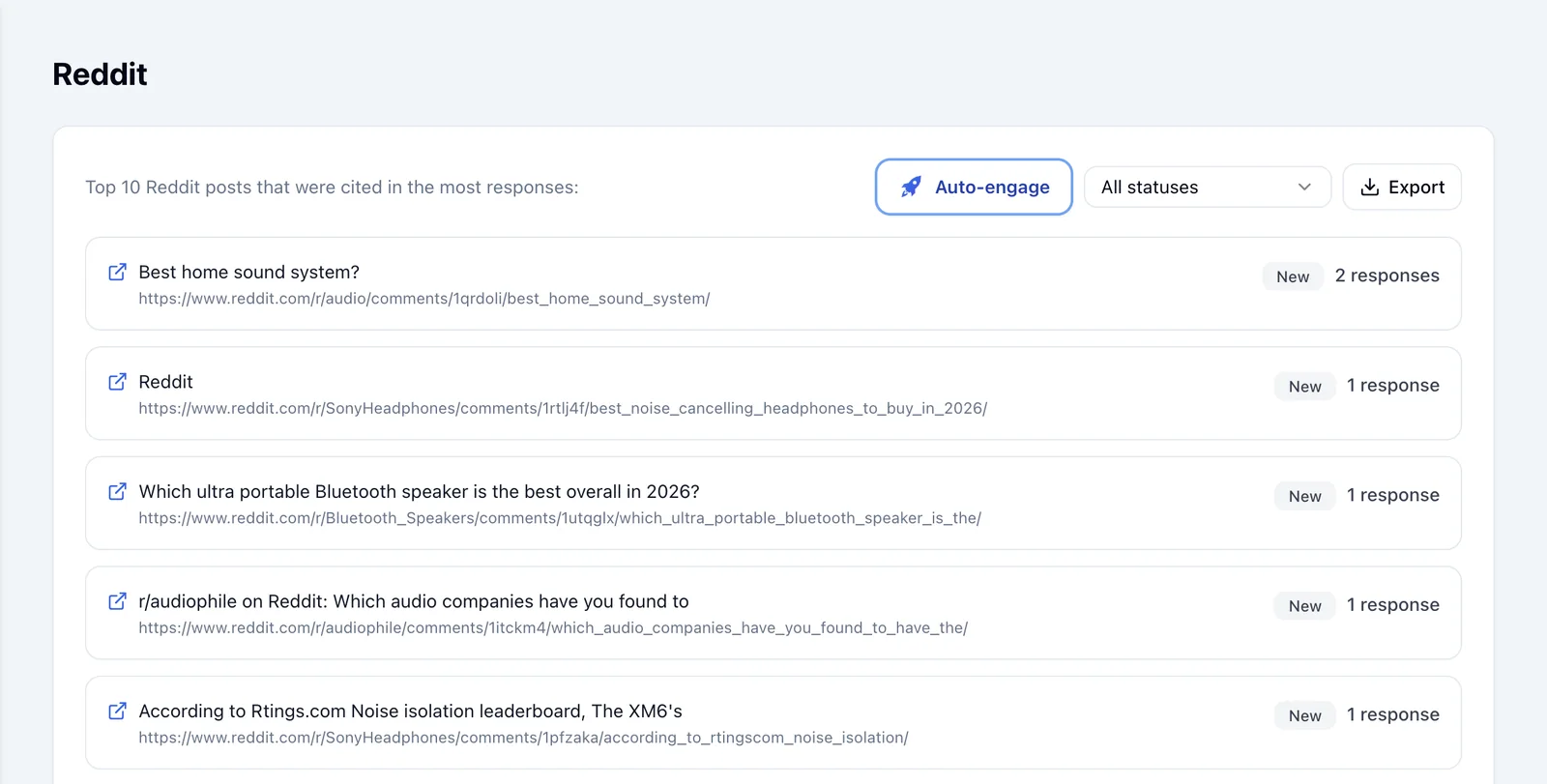Select "According to Rtings.com Noise isolation leaderboard" title

click(410, 711)
